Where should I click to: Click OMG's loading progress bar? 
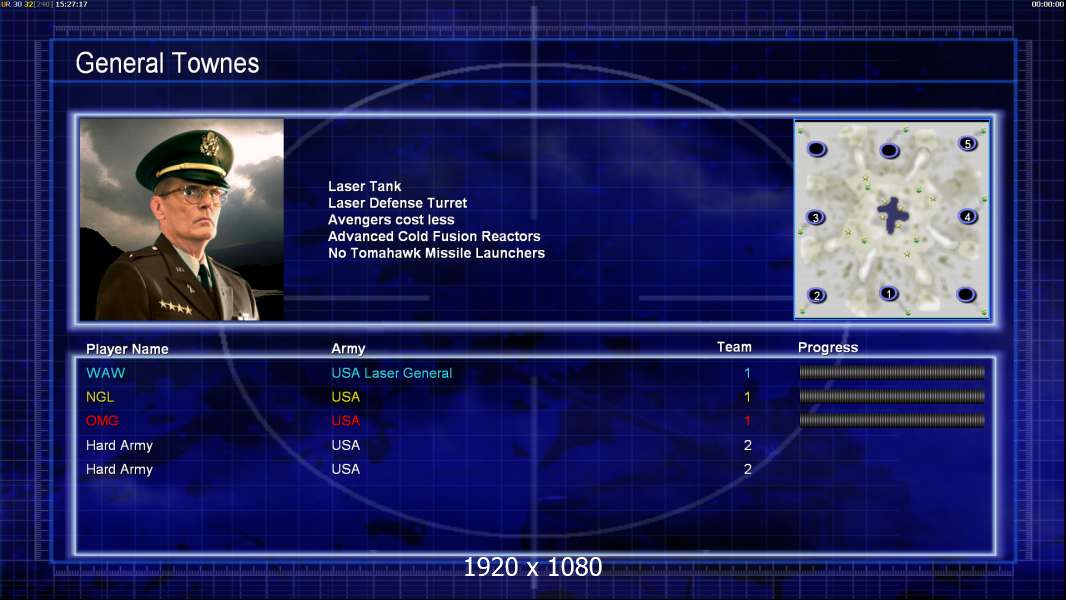coord(891,421)
